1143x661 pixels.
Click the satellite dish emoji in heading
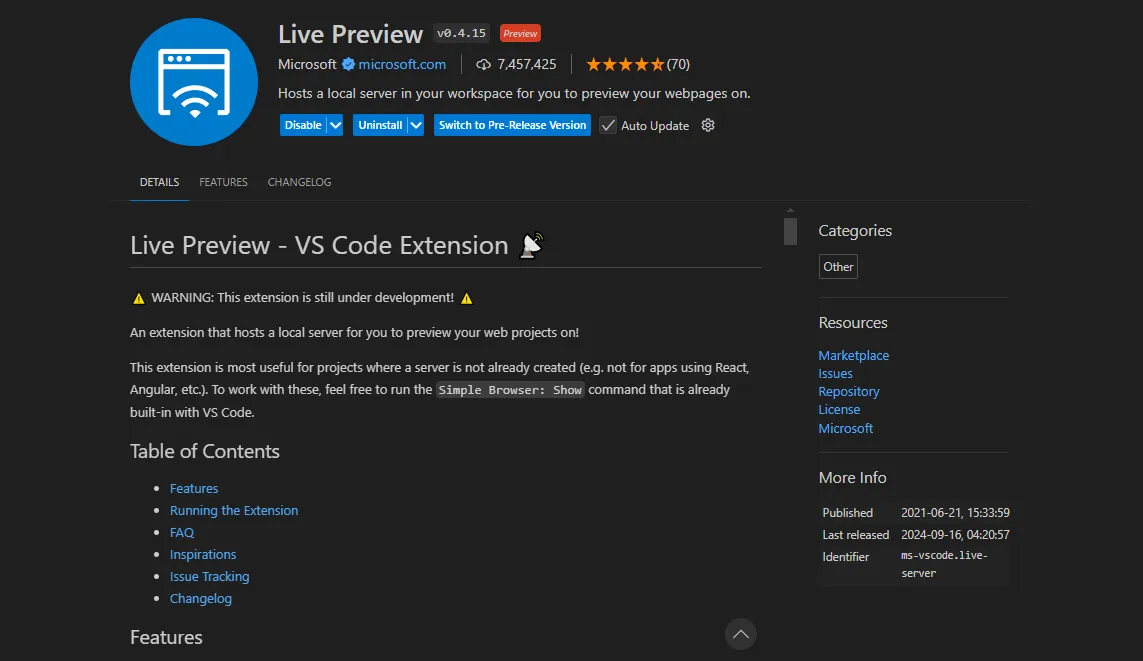[532, 245]
